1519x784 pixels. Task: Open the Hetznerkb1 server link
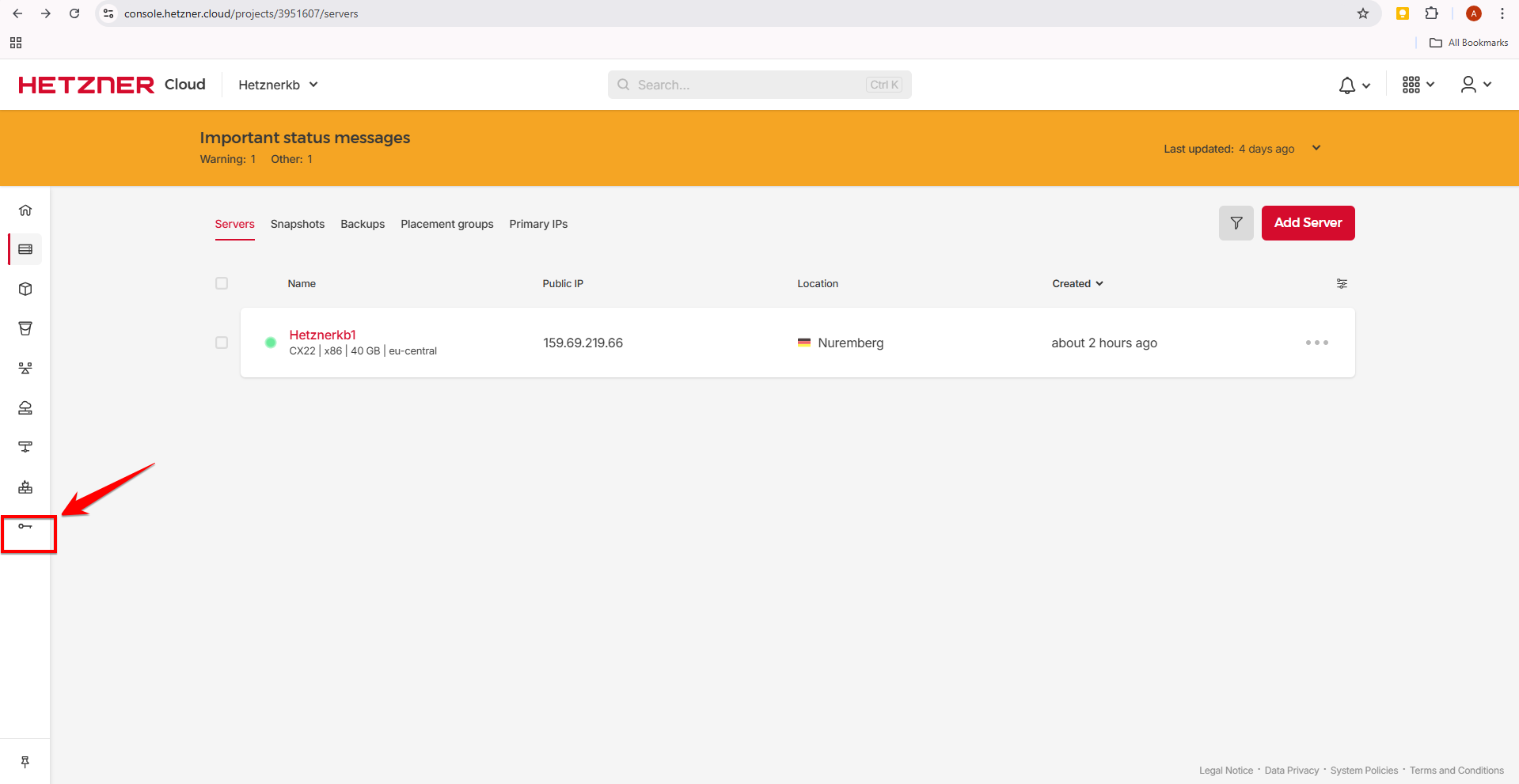point(322,335)
